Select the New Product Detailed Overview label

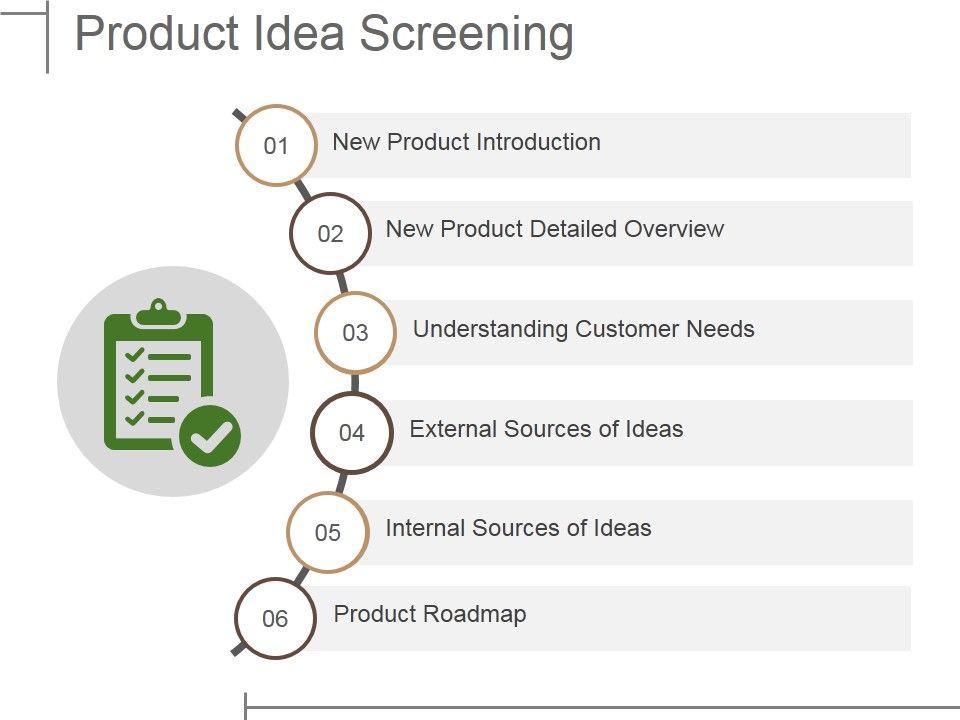click(x=554, y=229)
